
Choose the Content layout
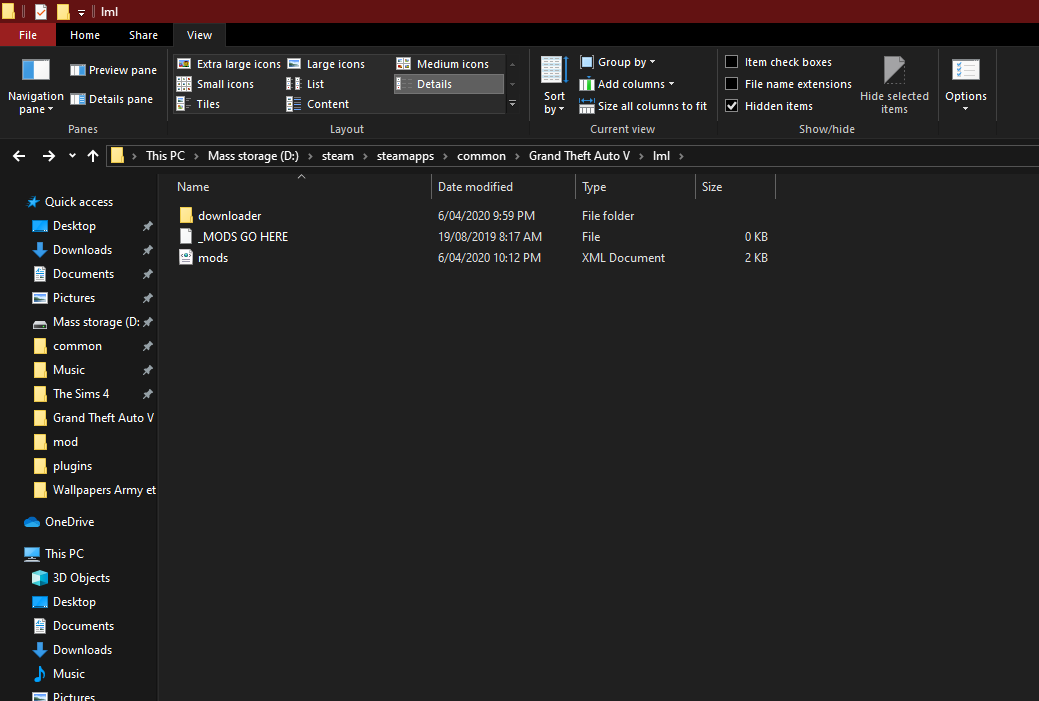click(x=317, y=104)
